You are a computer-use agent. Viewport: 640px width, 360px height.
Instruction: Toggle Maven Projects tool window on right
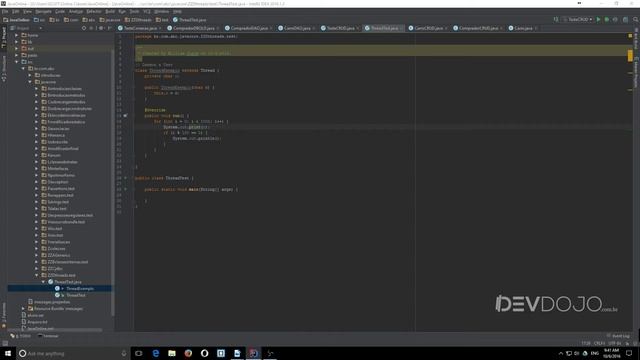636,72
